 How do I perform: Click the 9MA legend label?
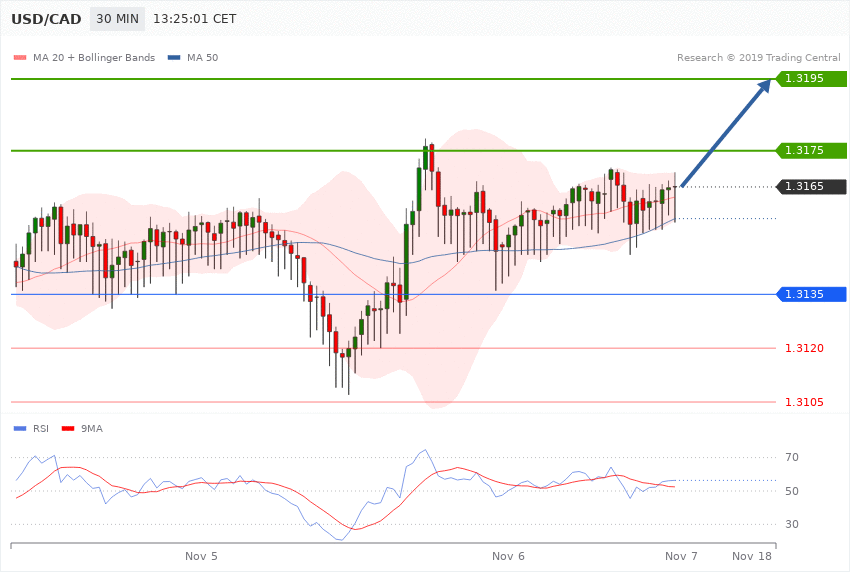[92, 429]
